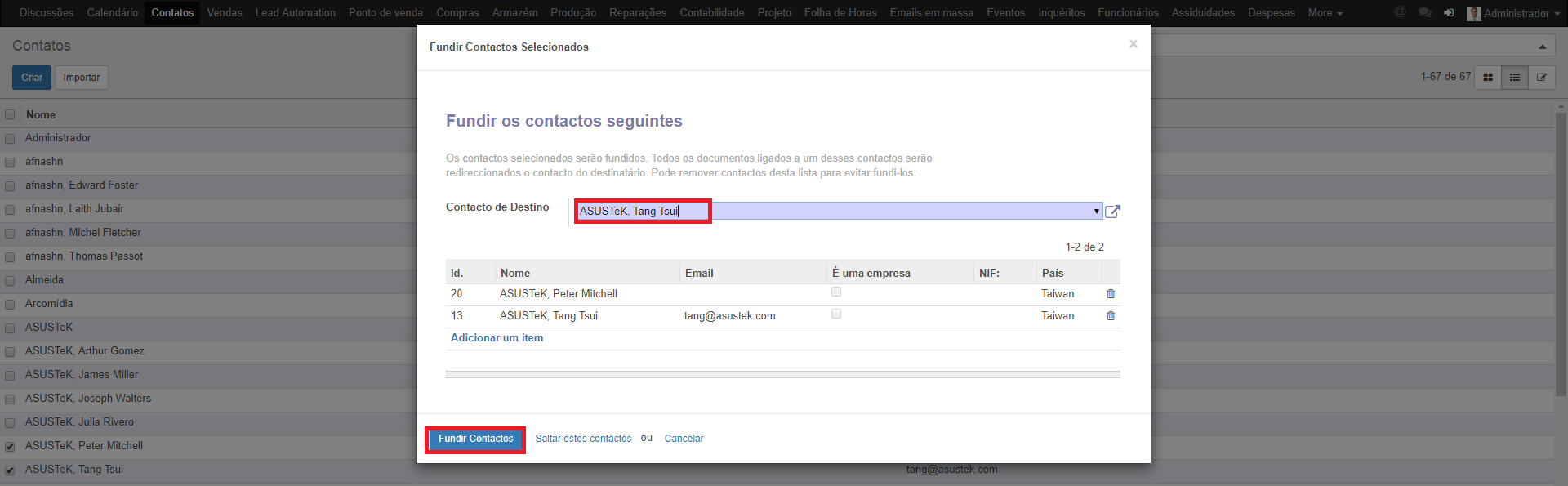This screenshot has width=1568, height=486.
Task: Toggle 'É uma empresa' checkbox for Peter Mitchell
Action: 836,292
